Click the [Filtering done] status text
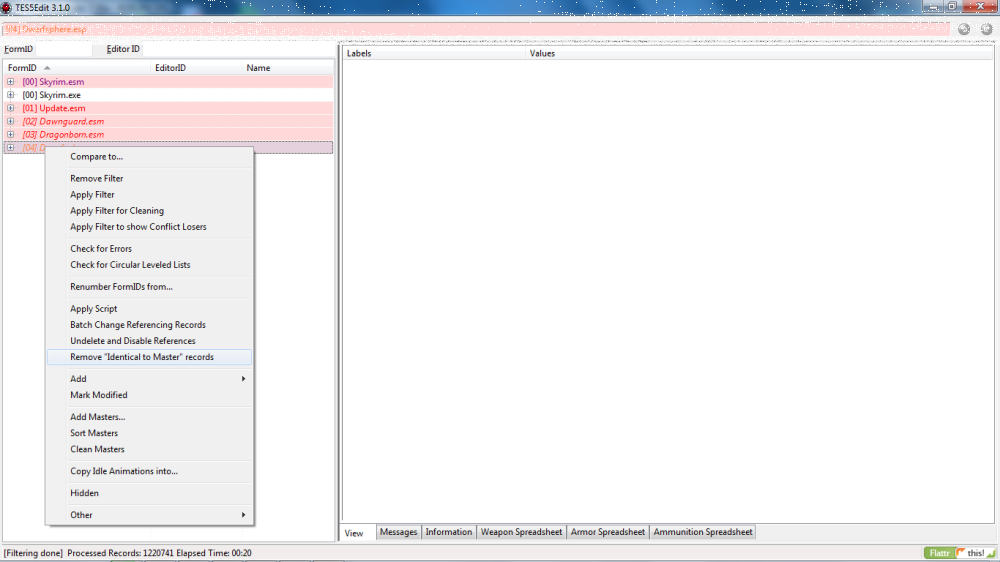Image resolution: width=1000 pixels, height=562 pixels. [33, 553]
